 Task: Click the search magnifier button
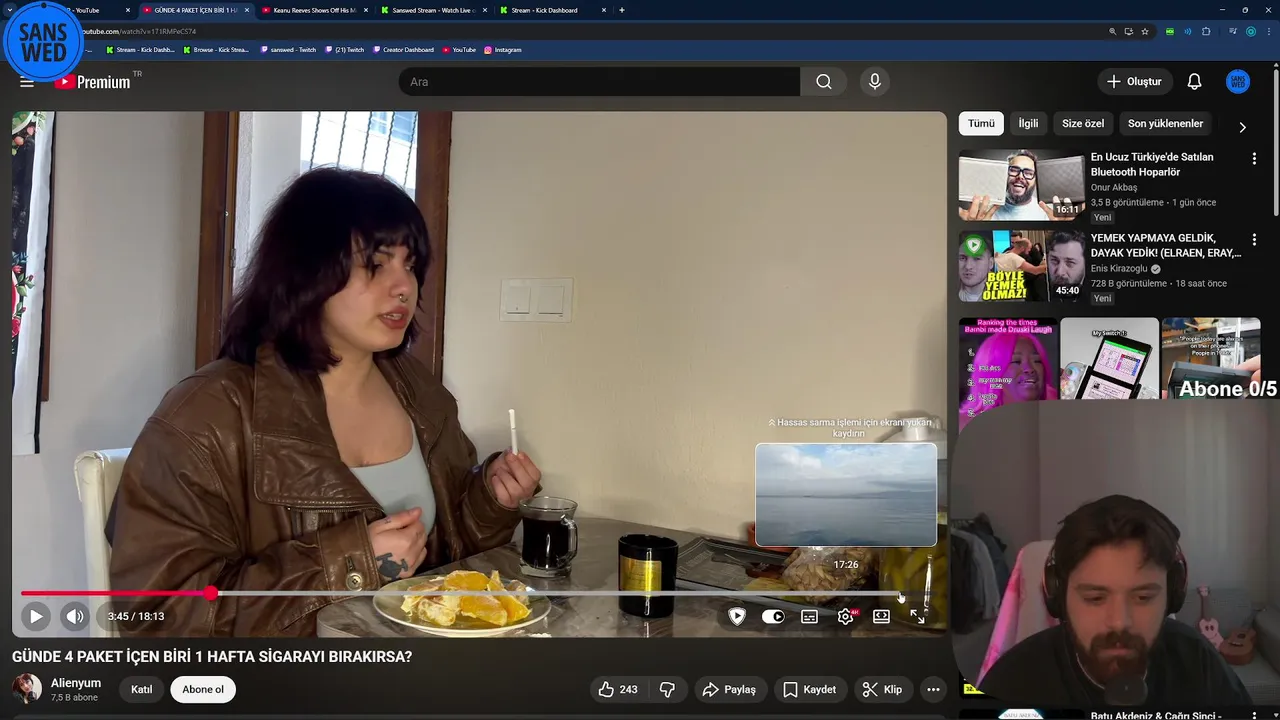[823, 82]
